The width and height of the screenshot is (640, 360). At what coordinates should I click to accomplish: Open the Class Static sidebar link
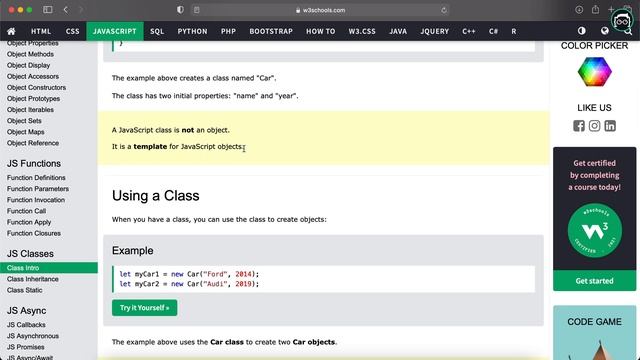pos(24,290)
